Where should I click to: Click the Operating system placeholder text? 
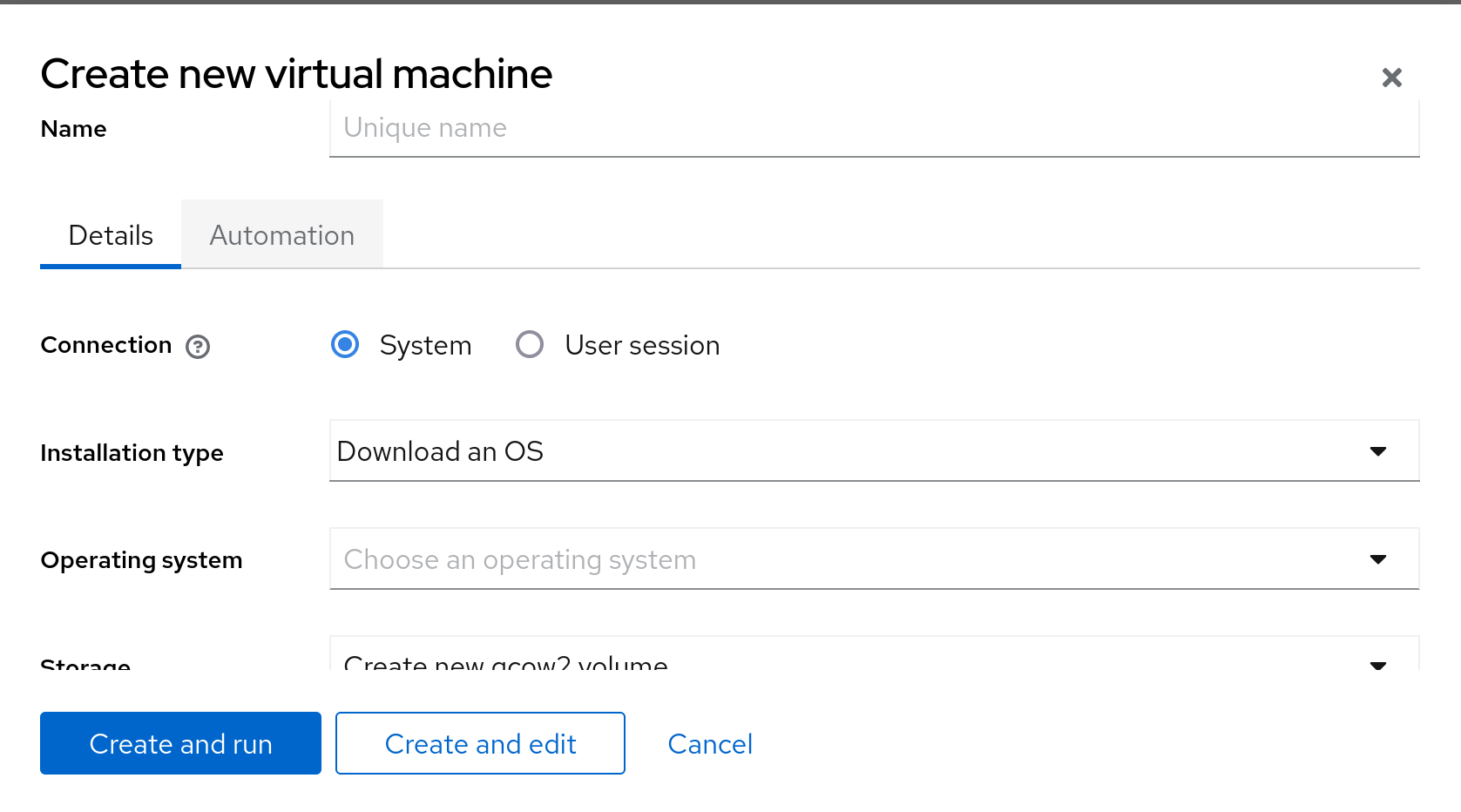coord(519,559)
